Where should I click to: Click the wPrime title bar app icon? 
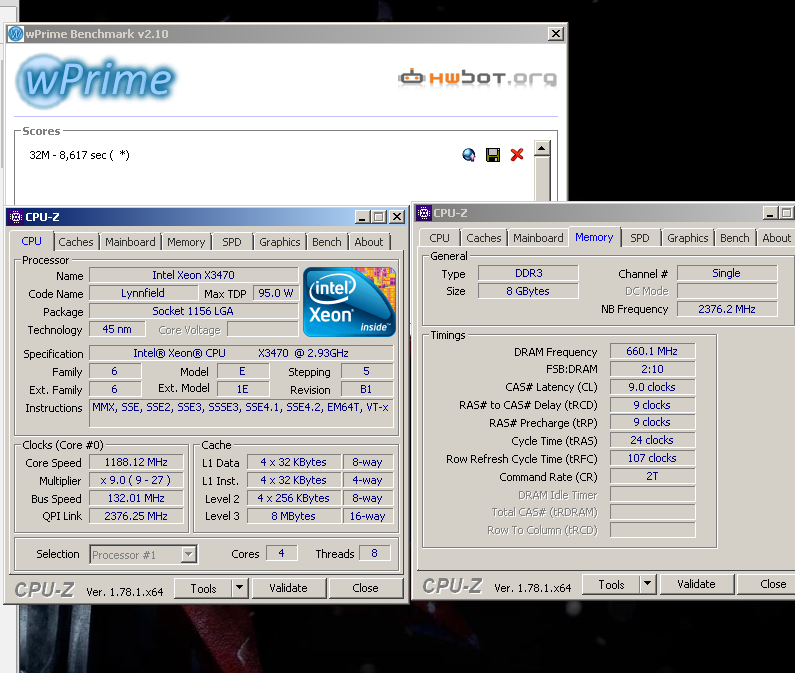[15, 34]
